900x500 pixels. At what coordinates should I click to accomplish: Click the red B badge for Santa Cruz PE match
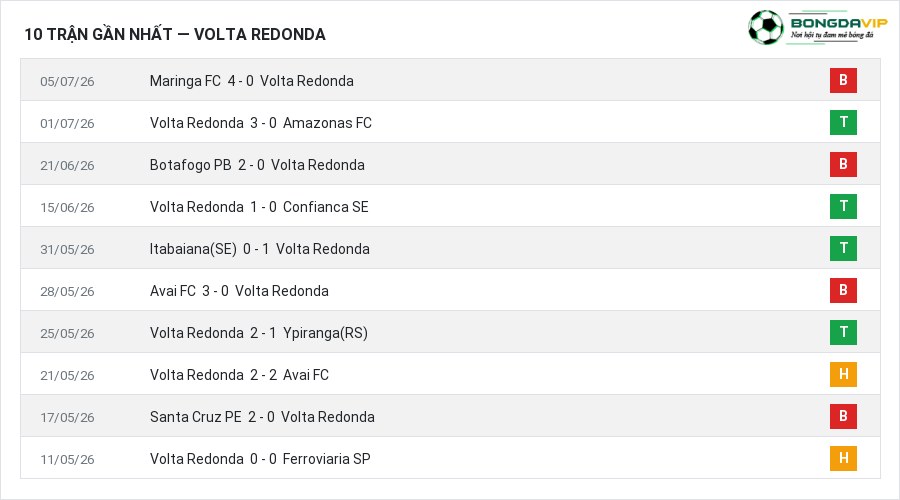[x=843, y=416]
